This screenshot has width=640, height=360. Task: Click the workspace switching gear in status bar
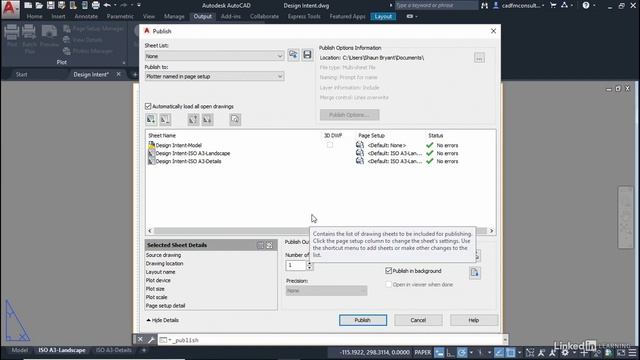[x=565, y=352]
